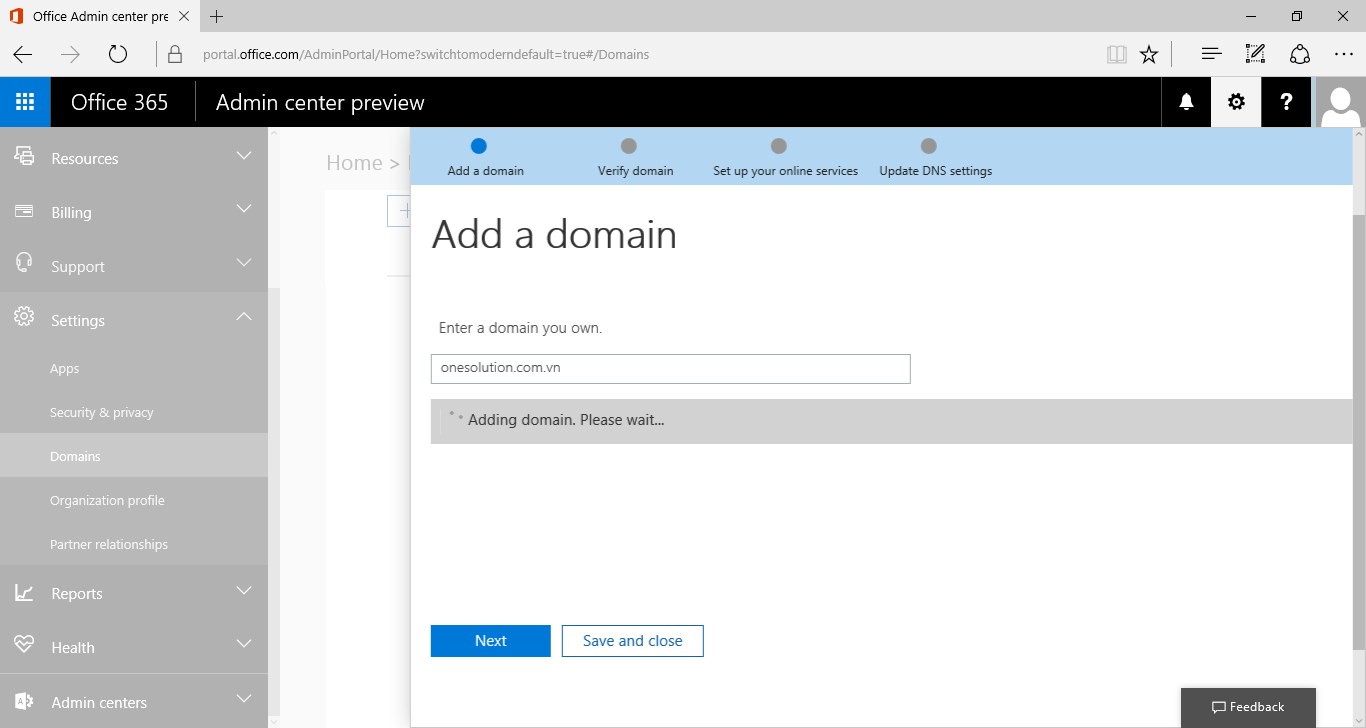Click the notifications bell icon
This screenshot has width=1366, height=728.
click(x=1186, y=102)
